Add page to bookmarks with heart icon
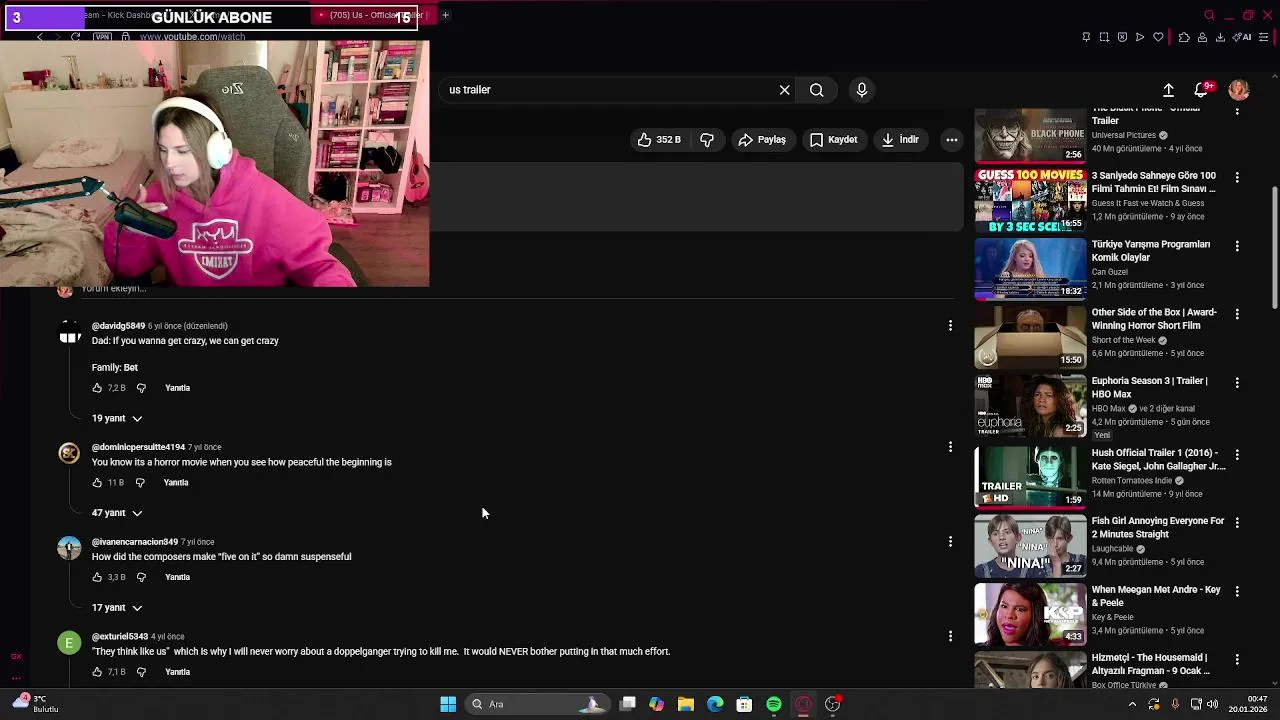This screenshot has height=720, width=1280. coord(1158,37)
